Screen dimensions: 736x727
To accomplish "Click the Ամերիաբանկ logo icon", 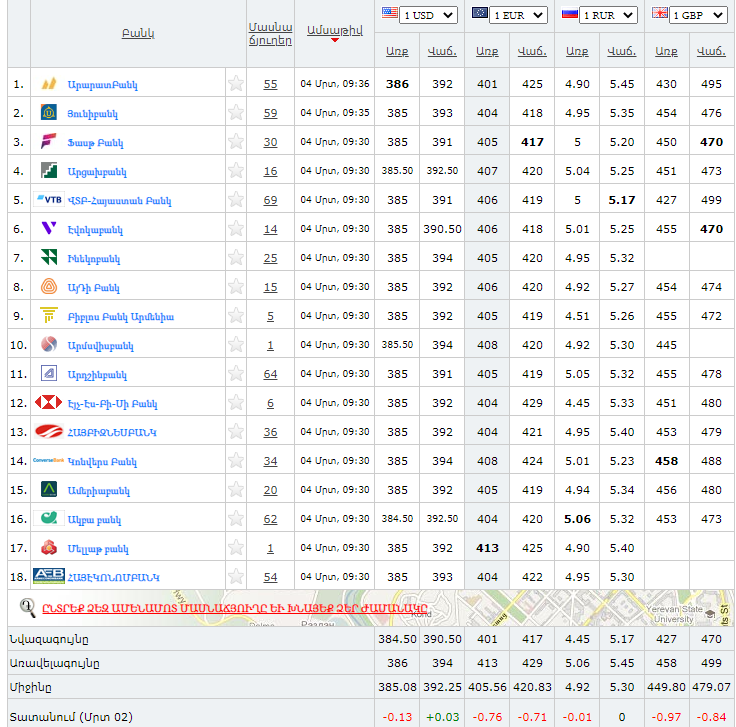I will [x=49, y=489].
